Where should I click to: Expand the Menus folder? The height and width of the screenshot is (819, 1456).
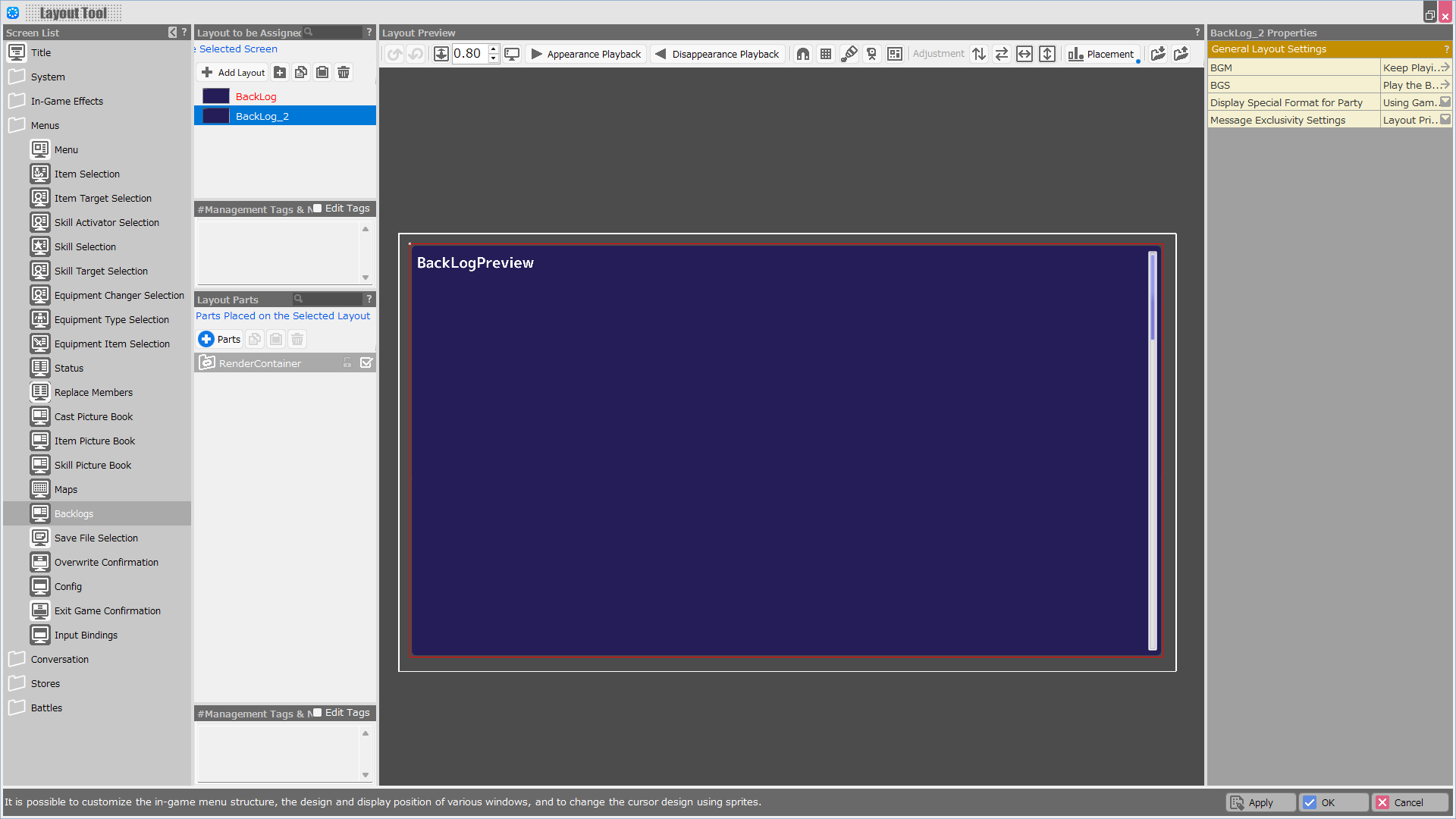click(17, 125)
